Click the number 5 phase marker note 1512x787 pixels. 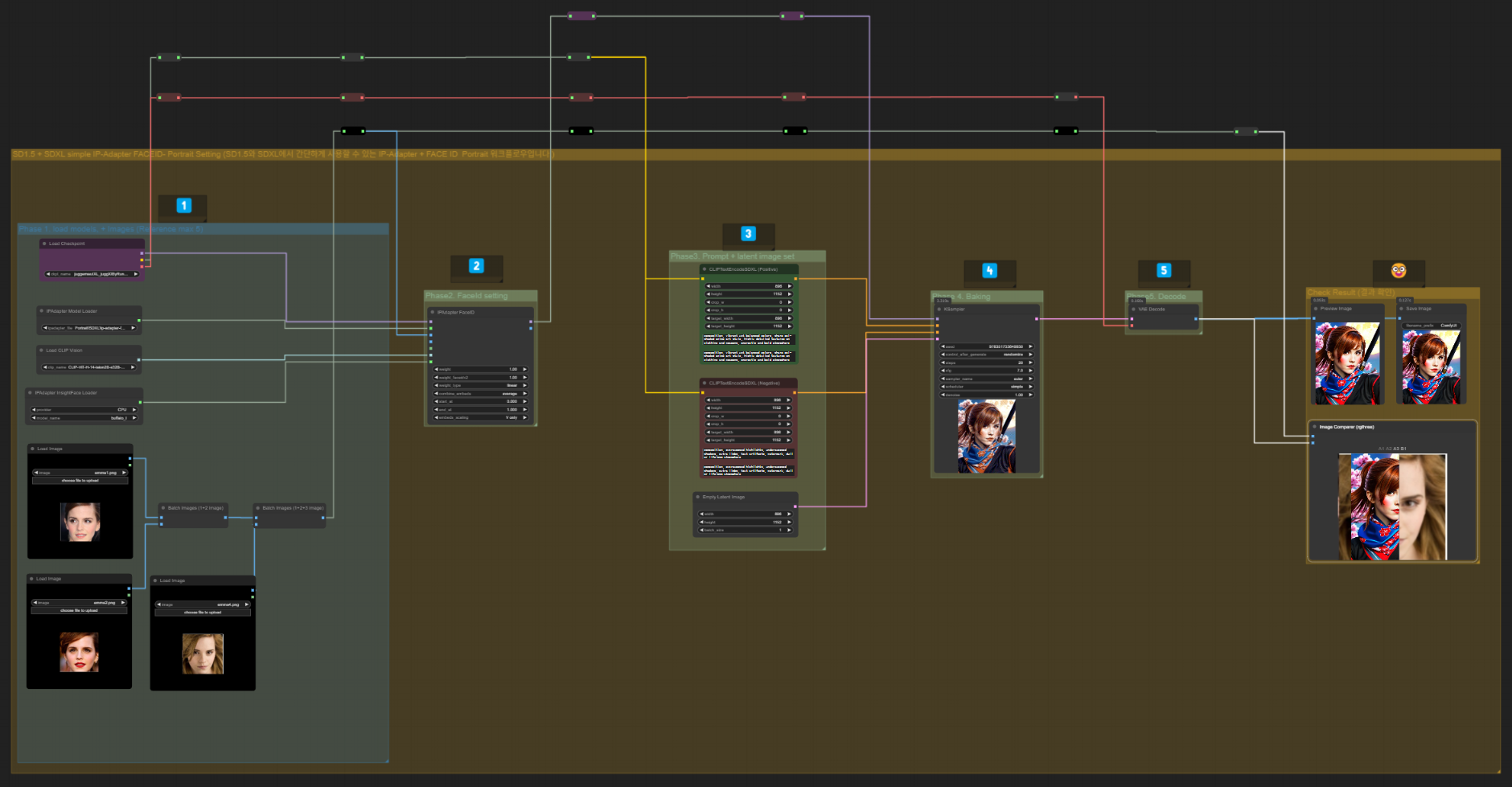tap(1164, 271)
